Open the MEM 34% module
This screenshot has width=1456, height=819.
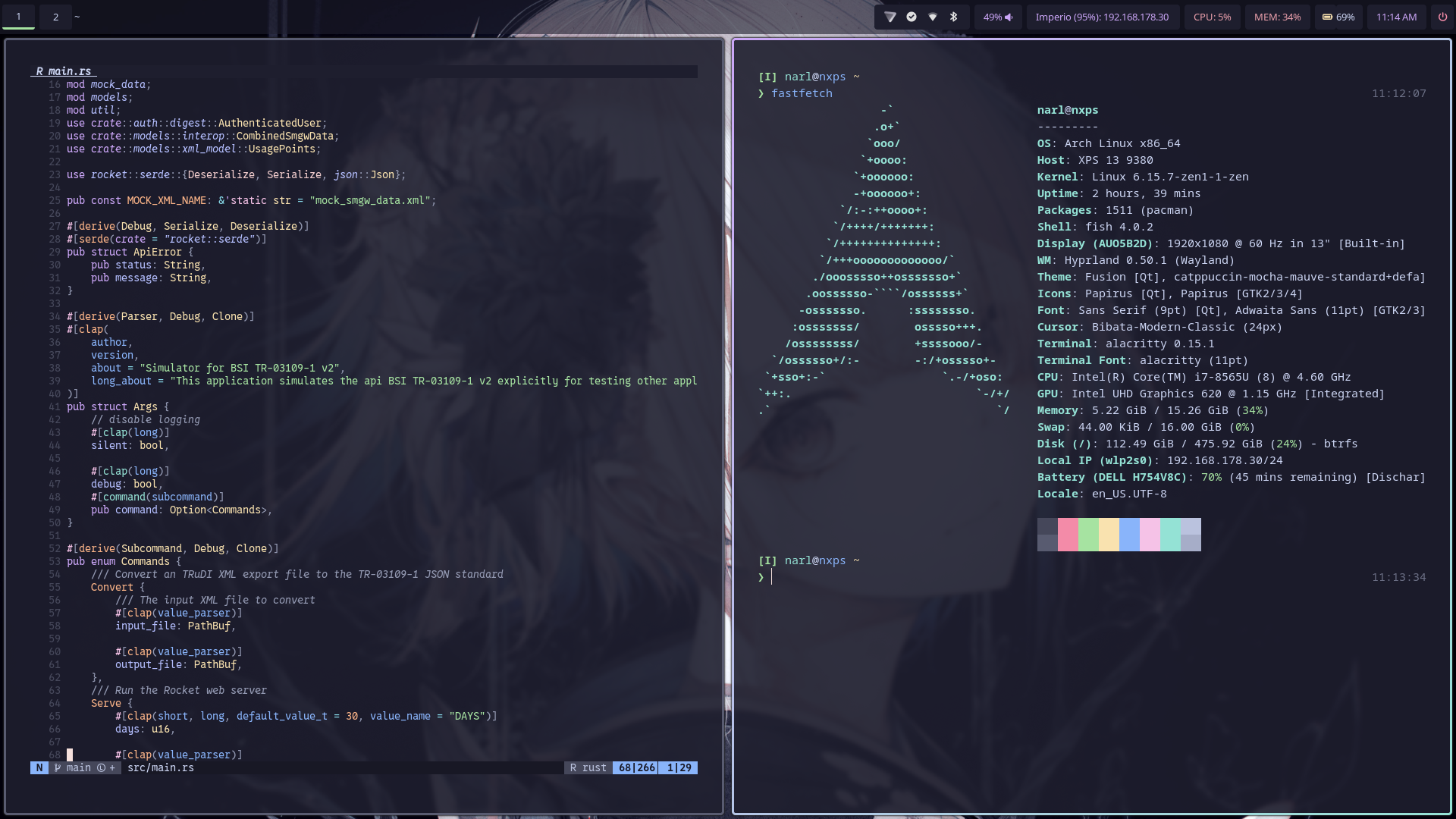coord(1277,17)
